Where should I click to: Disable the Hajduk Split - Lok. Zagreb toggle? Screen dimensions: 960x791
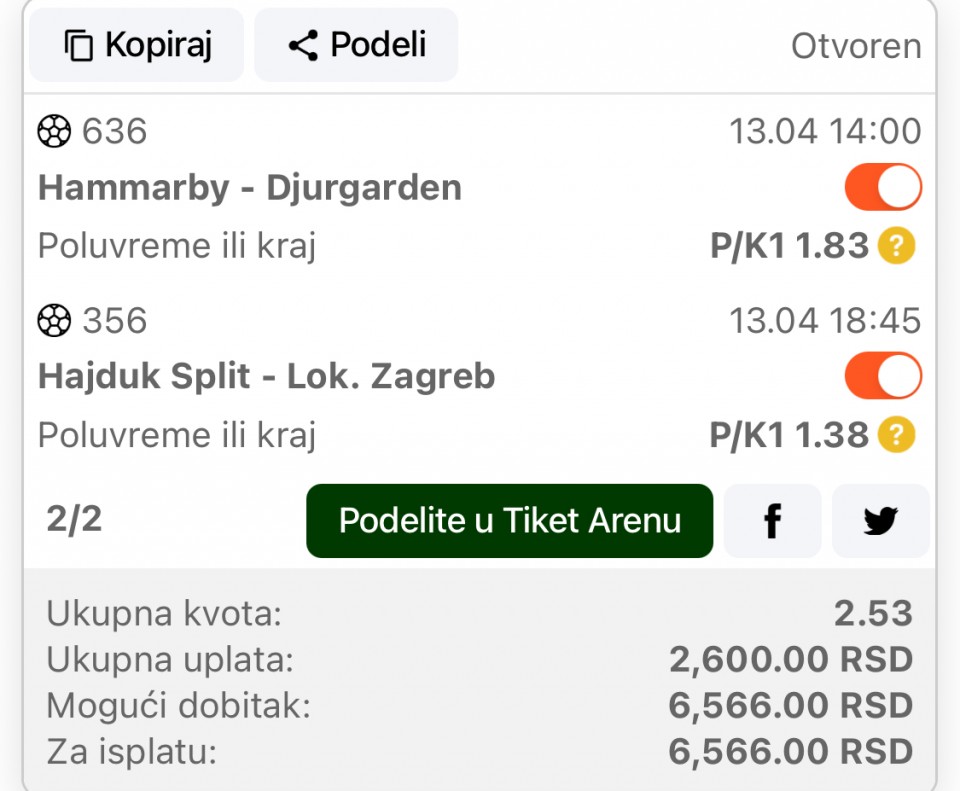point(883,376)
